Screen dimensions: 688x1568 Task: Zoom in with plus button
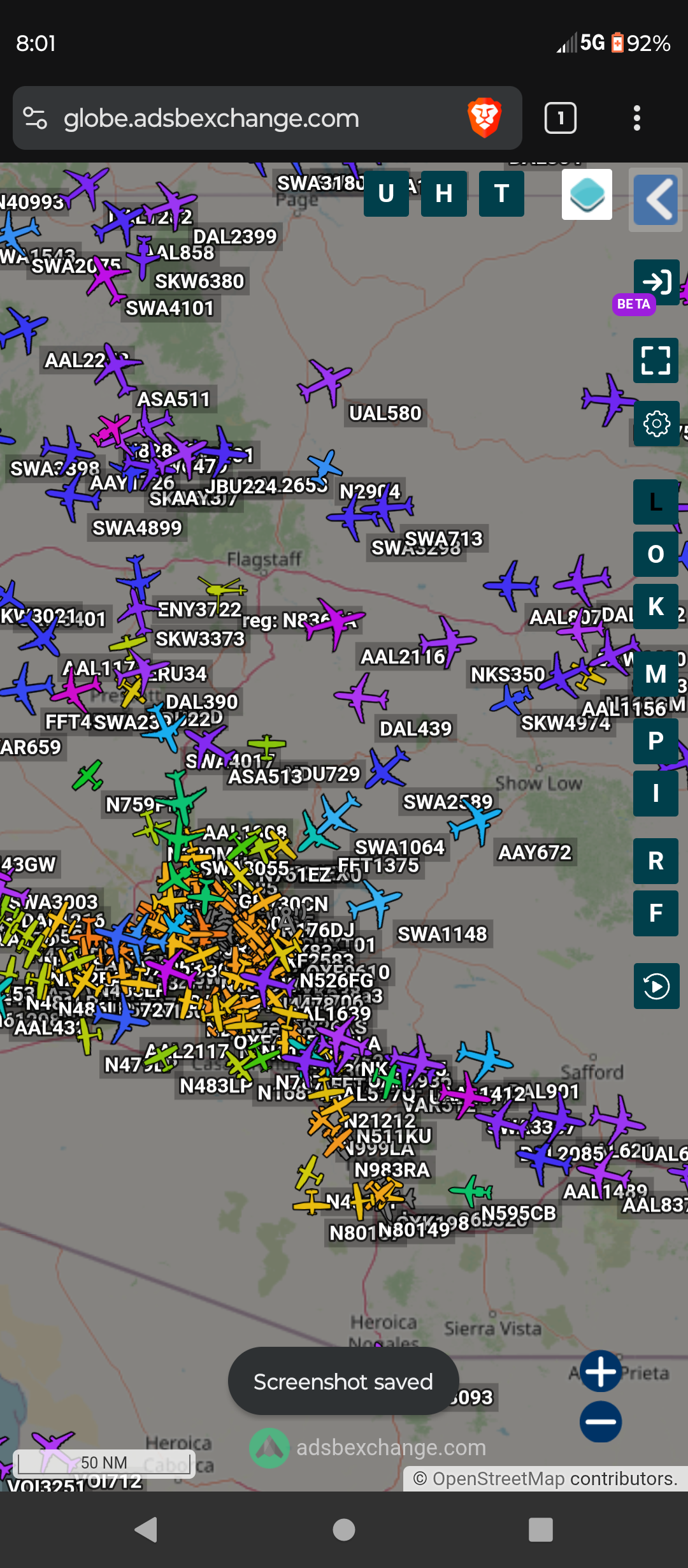point(601,1371)
